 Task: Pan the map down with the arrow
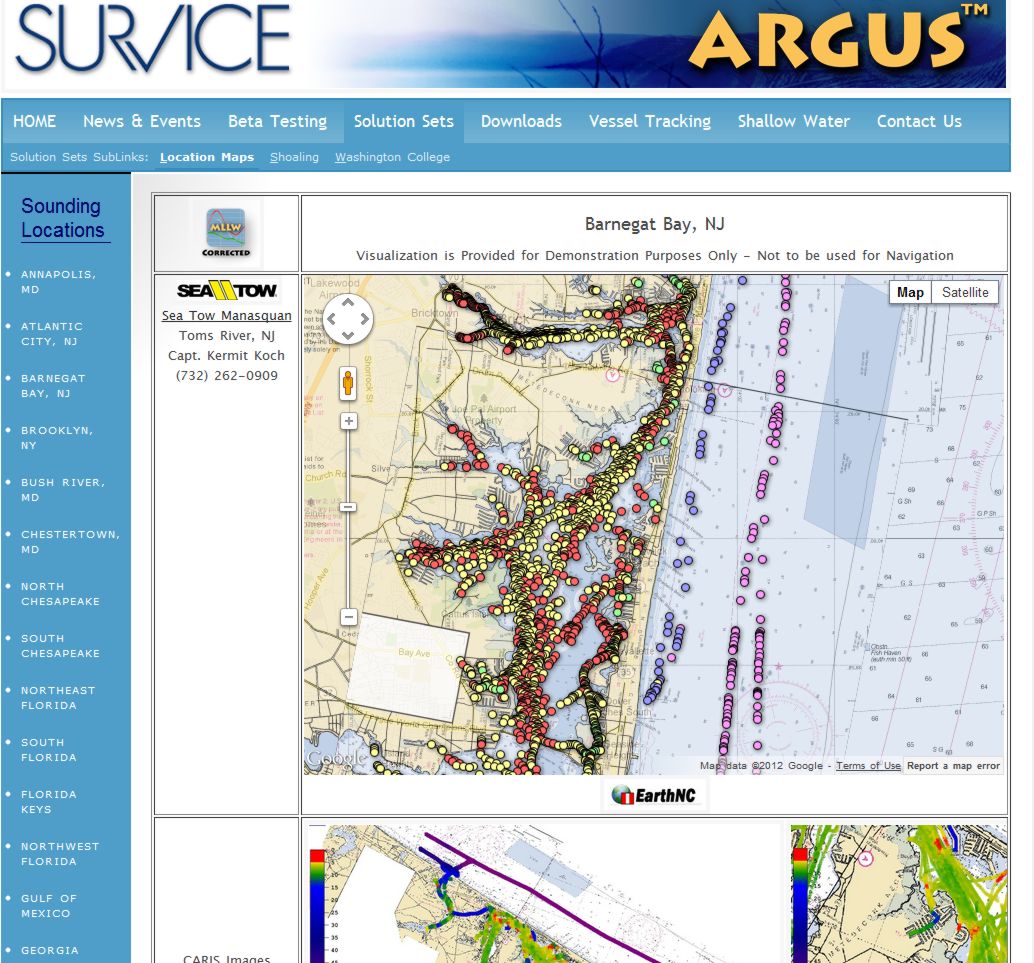348,335
